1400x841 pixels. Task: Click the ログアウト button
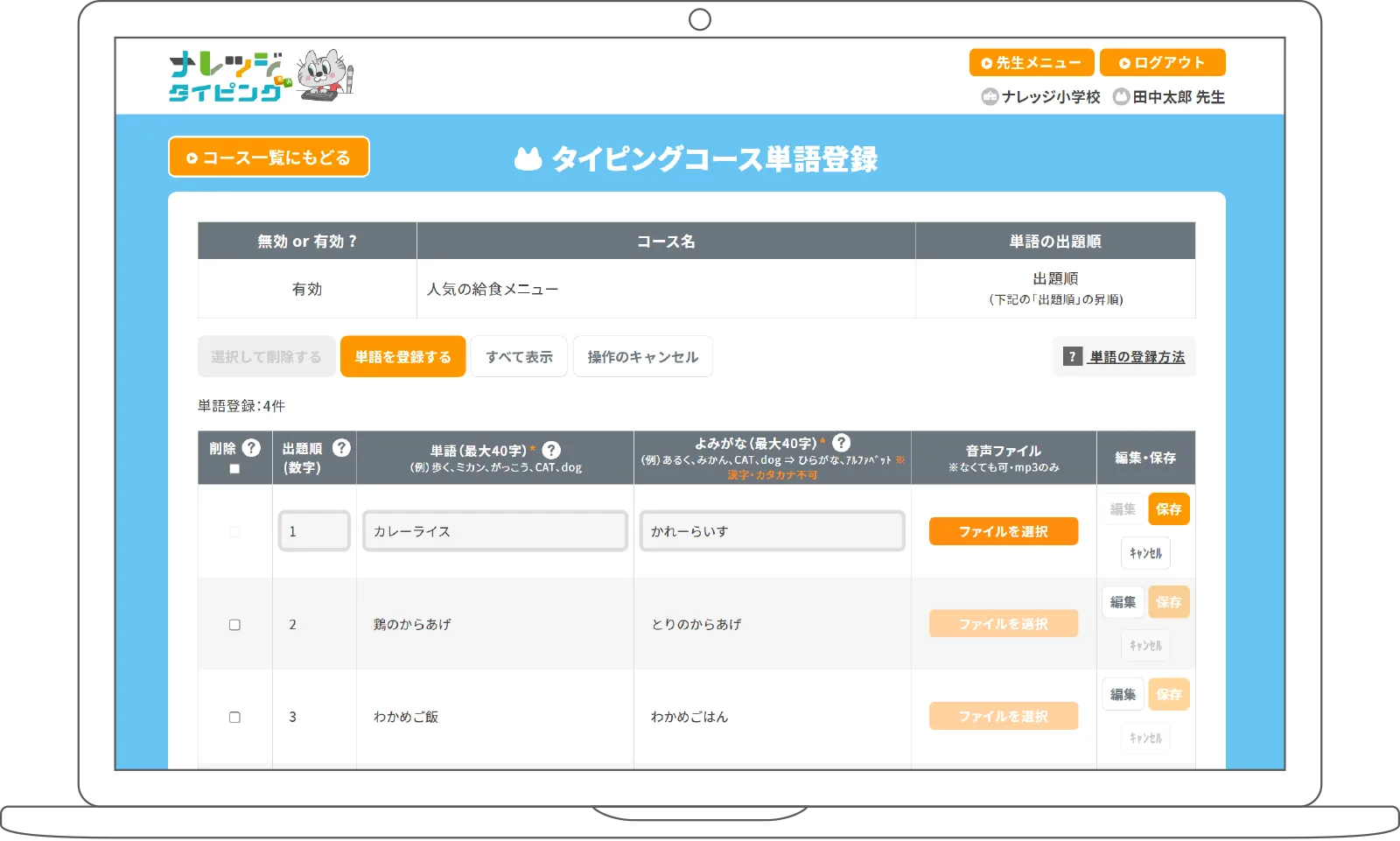[1162, 63]
